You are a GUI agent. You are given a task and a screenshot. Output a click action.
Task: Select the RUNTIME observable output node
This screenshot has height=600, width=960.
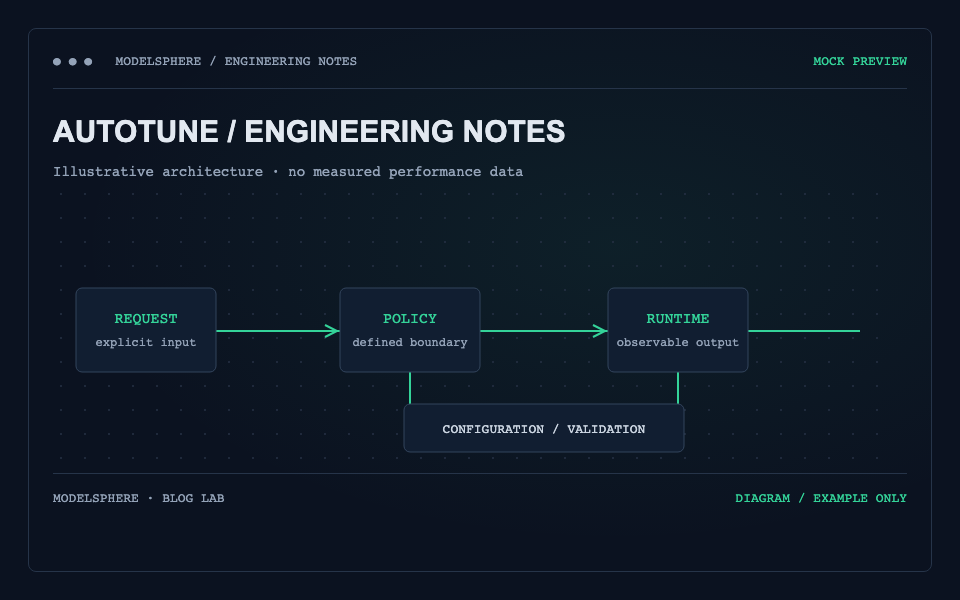[678, 330]
